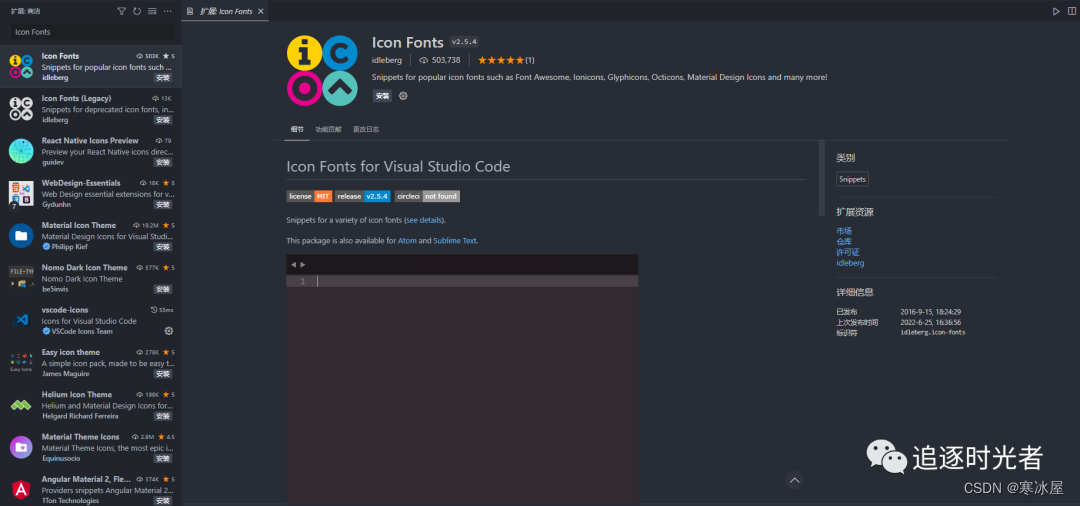Open the Sublime Text package link

(x=455, y=241)
